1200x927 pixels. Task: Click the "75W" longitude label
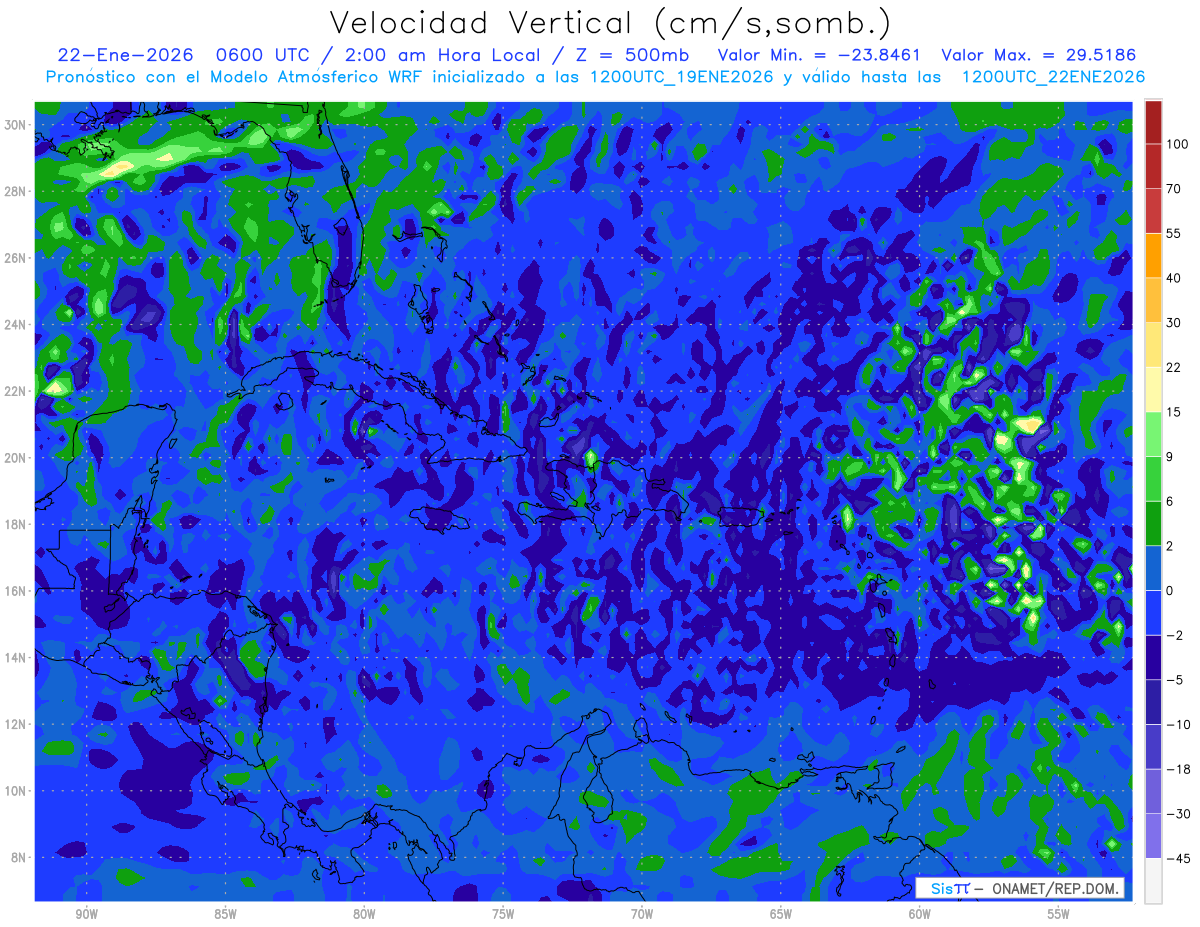tap(503, 914)
